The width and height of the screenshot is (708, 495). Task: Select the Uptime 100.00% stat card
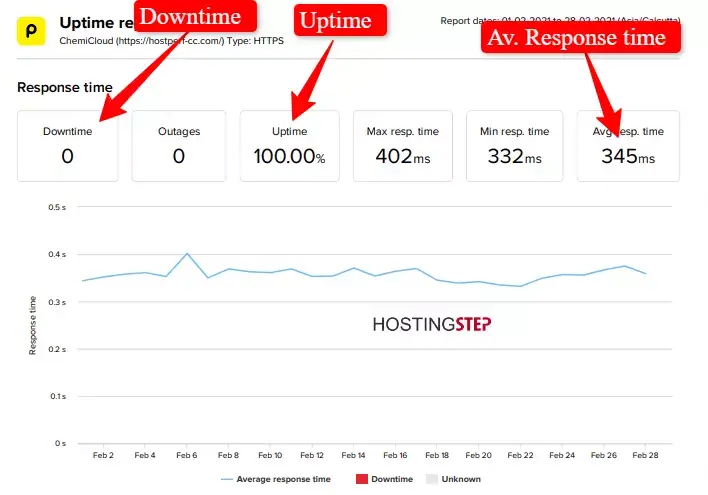coord(289,146)
